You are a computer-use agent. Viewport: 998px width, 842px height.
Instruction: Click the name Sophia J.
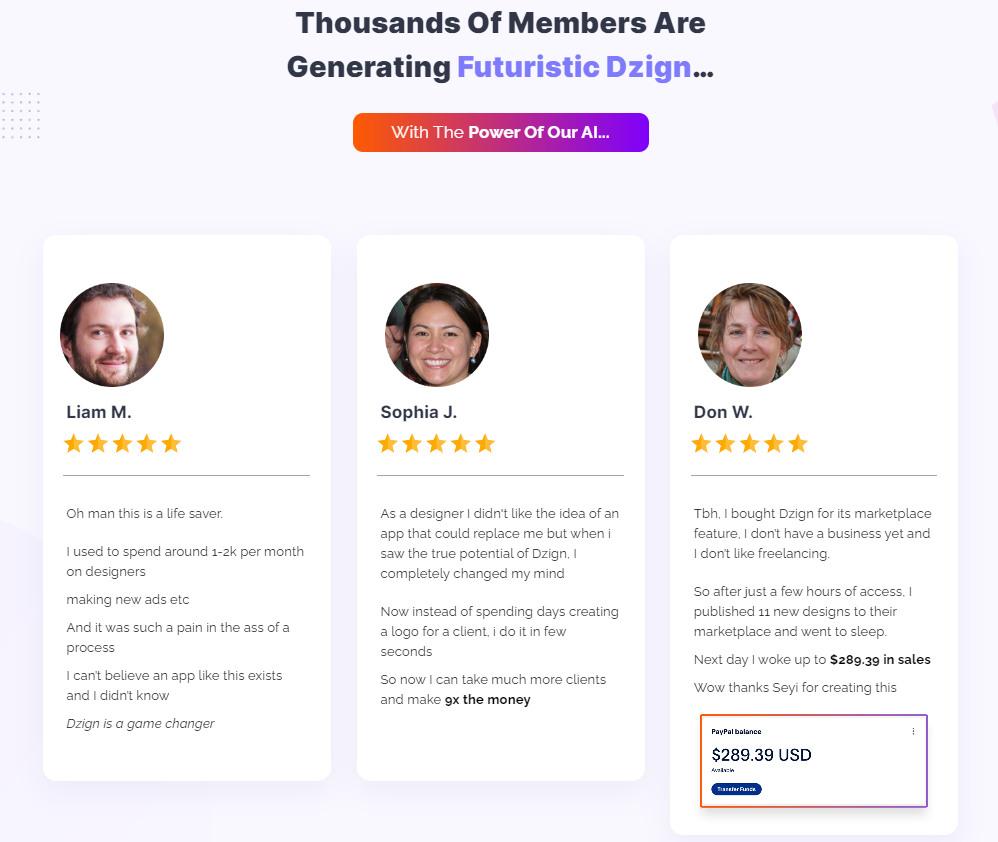(x=419, y=412)
